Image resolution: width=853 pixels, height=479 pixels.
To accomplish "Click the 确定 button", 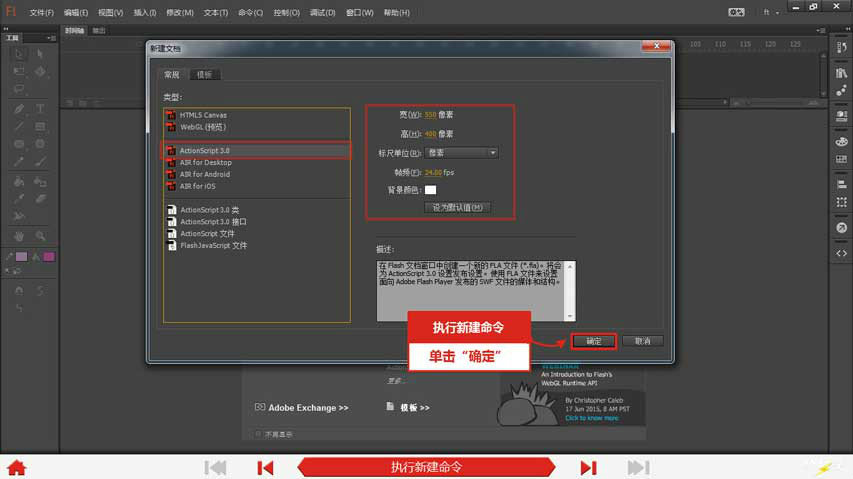I will [x=594, y=341].
